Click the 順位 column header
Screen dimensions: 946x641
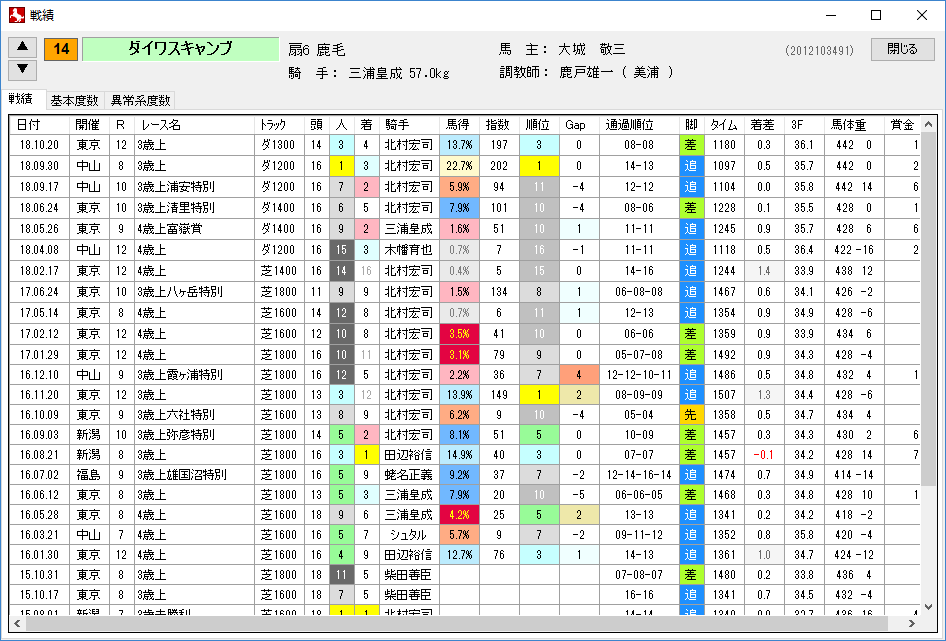click(539, 125)
